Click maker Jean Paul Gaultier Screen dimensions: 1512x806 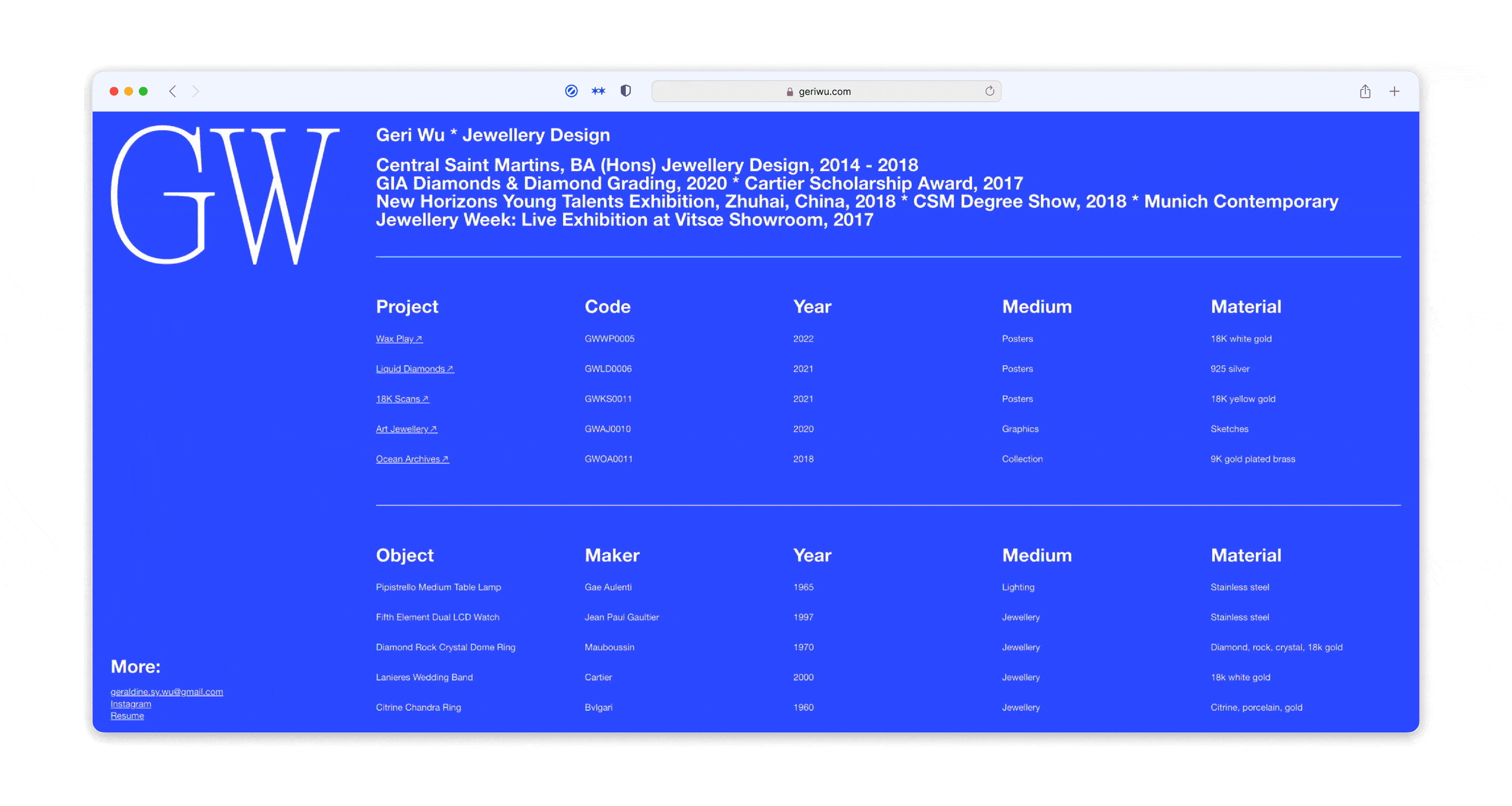[622, 617]
